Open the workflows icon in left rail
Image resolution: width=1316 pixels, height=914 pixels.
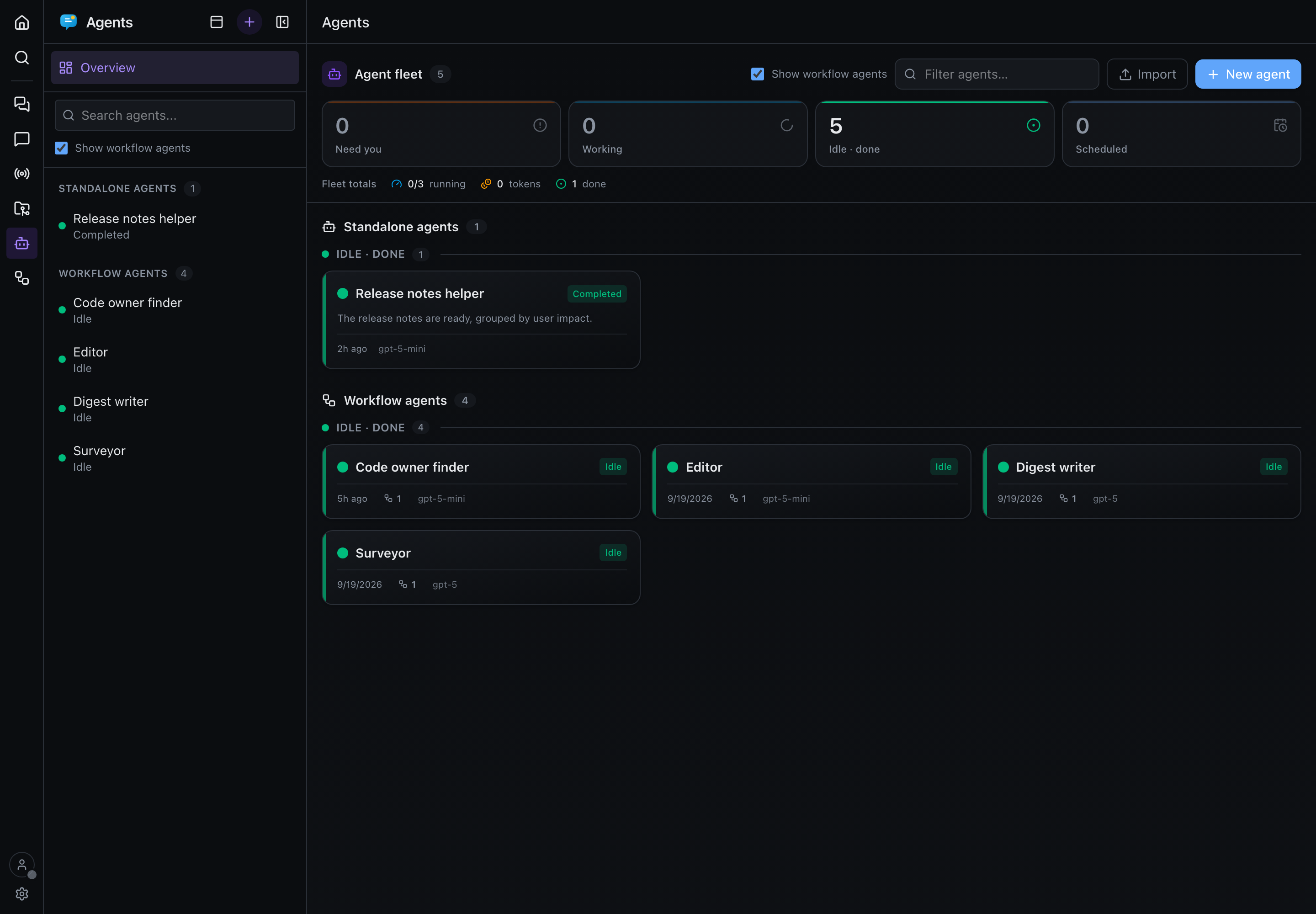[x=22, y=278]
